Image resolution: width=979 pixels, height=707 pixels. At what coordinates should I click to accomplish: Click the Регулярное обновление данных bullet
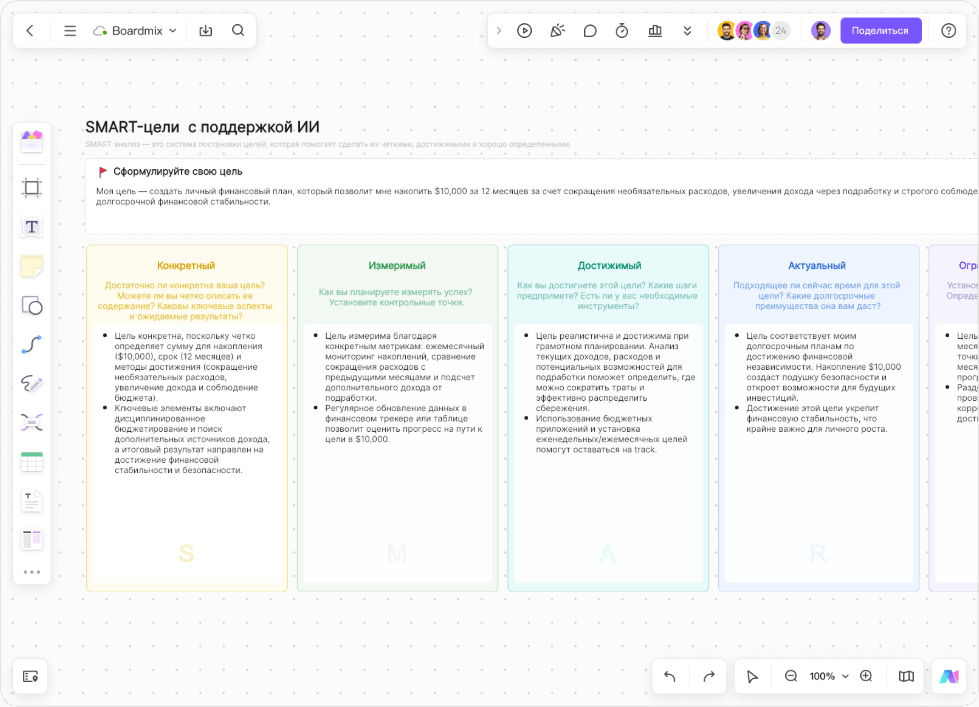pos(403,423)
